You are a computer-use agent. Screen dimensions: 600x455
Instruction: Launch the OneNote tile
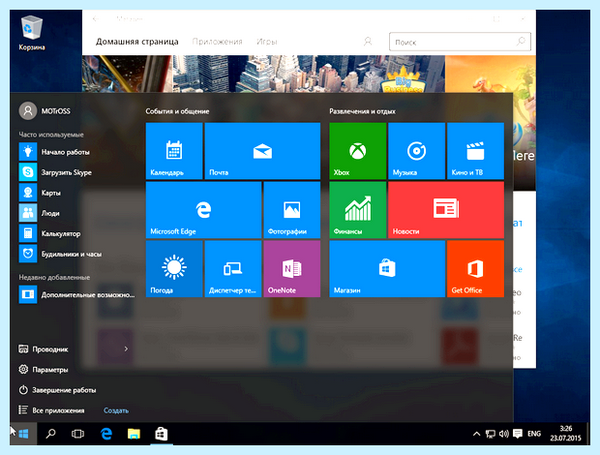292,269
